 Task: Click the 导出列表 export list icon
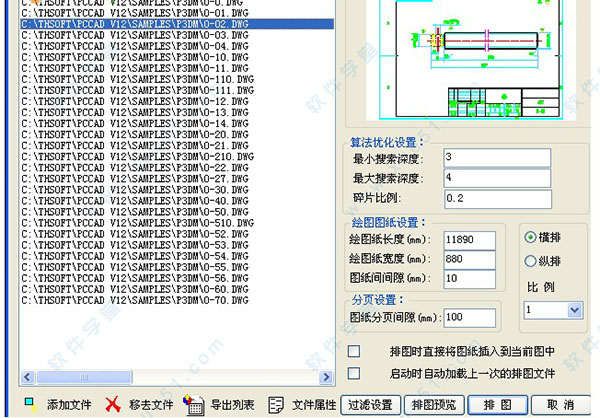[x=194, y=404]
